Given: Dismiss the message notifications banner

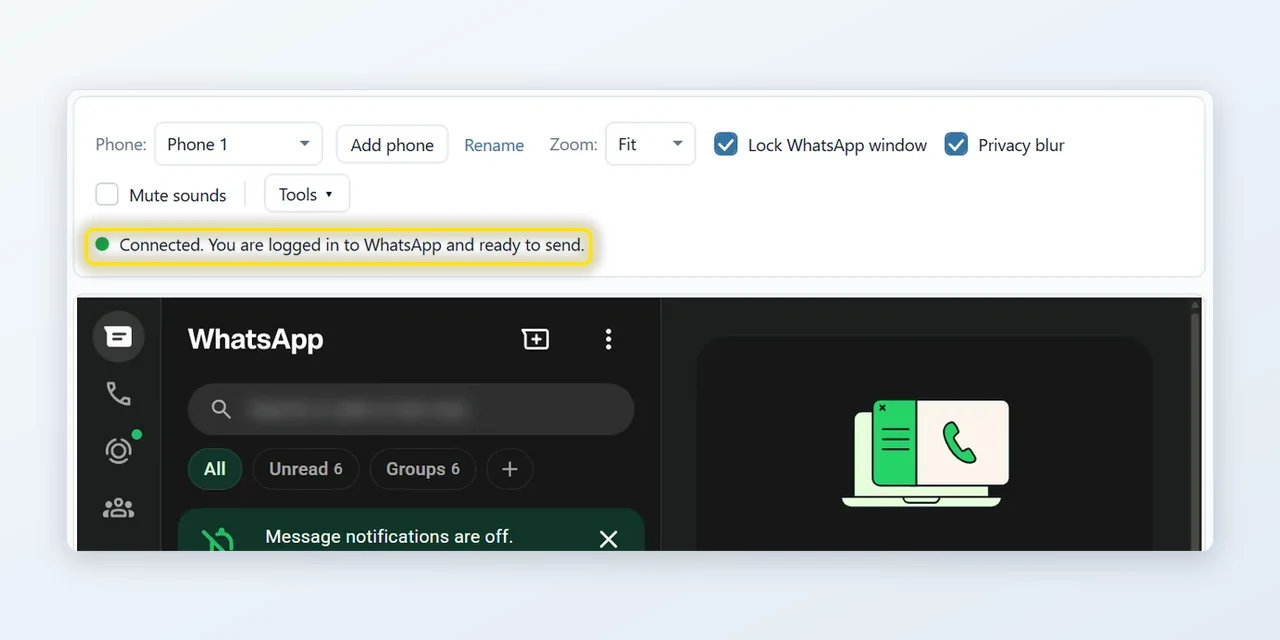Looking at the screenshot, I should (x=608, y=539).
